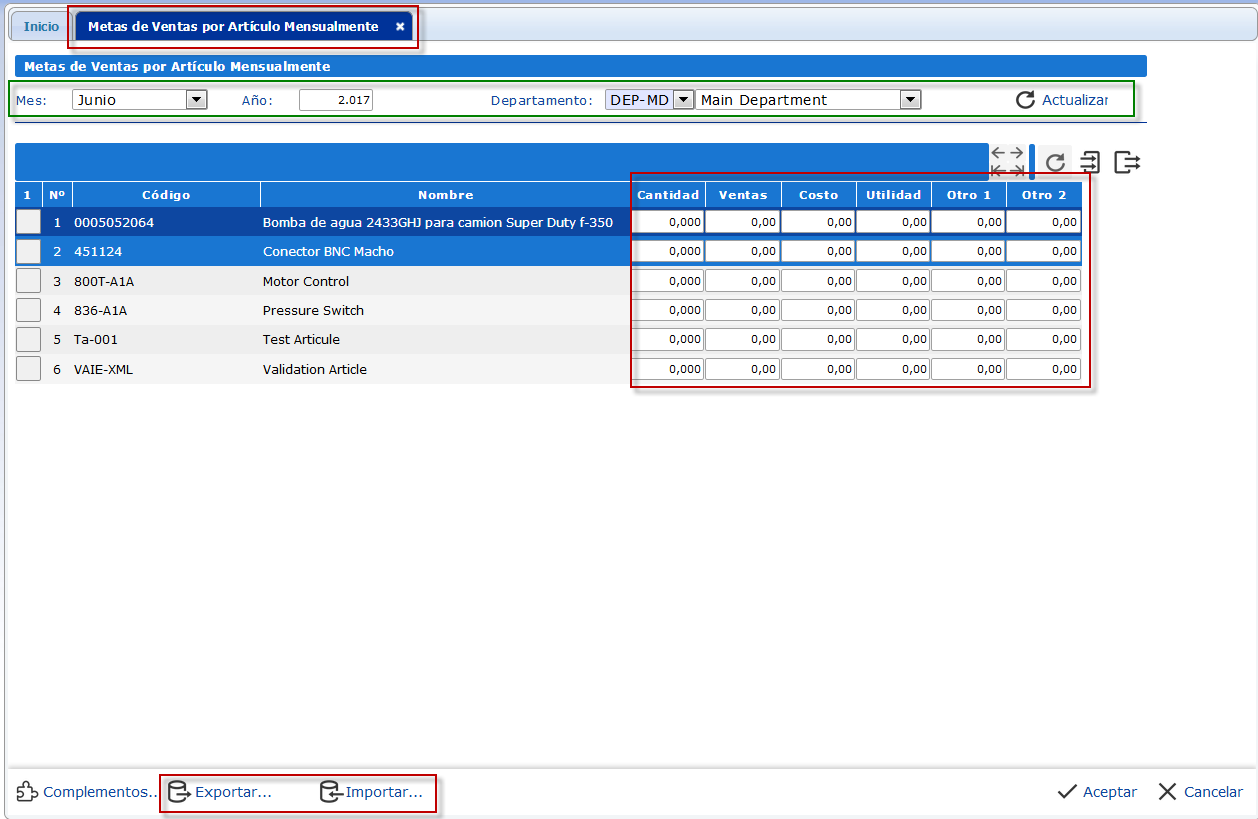Check the selector box for Pressure Switch
Screen dimensions: 1258x819
tap(29, 310)
